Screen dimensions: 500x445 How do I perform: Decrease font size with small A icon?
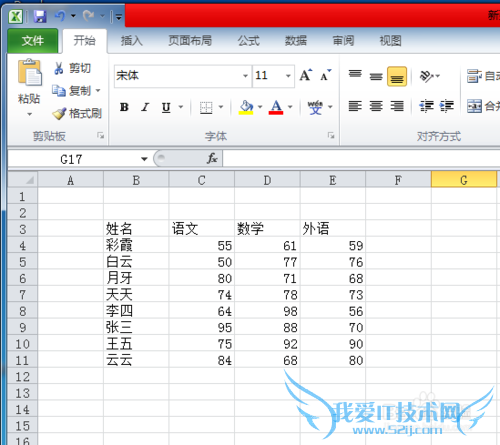click(x=326, y=75)
